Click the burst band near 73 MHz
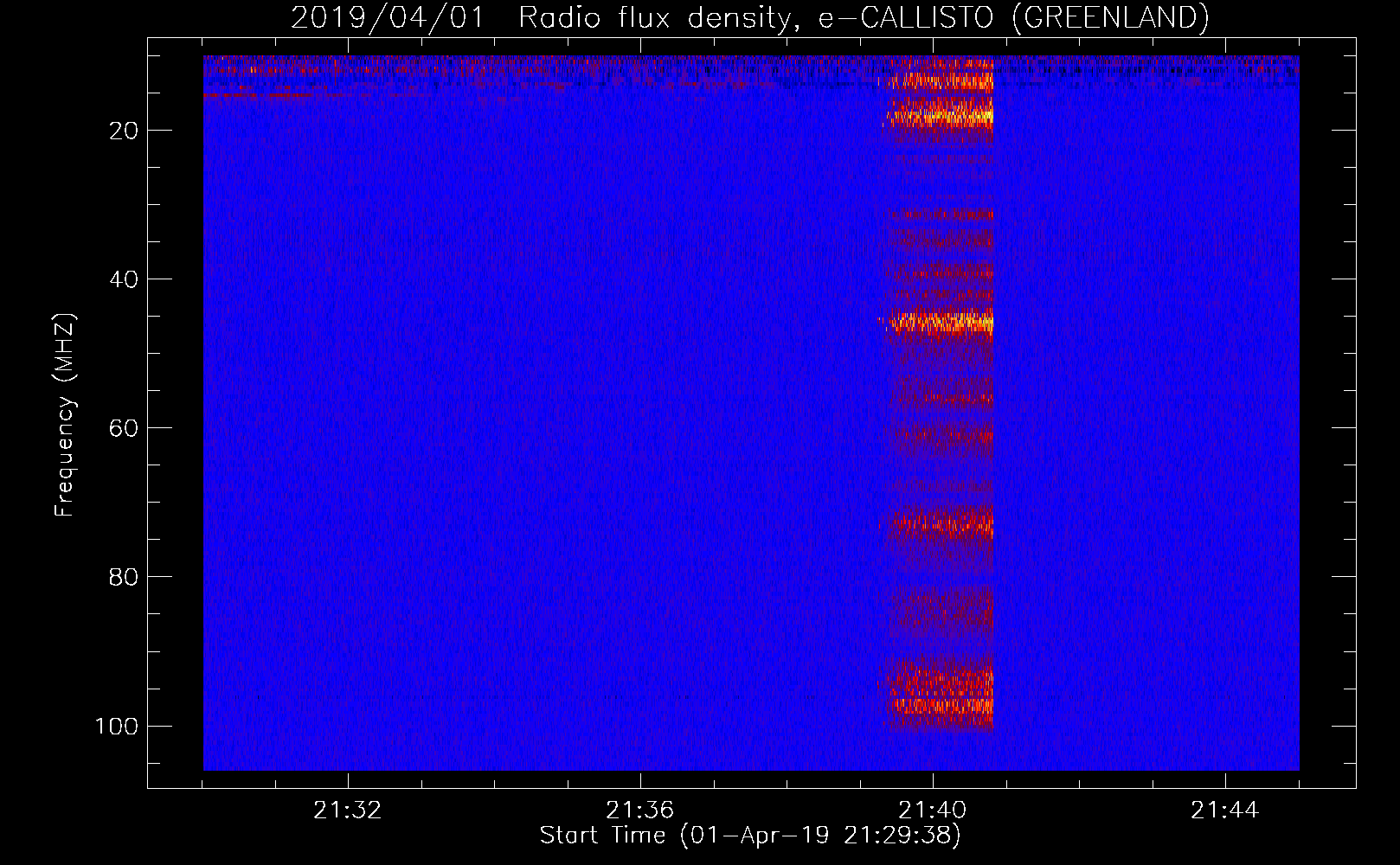This screenshot has height=865, width=1400. 937,523
